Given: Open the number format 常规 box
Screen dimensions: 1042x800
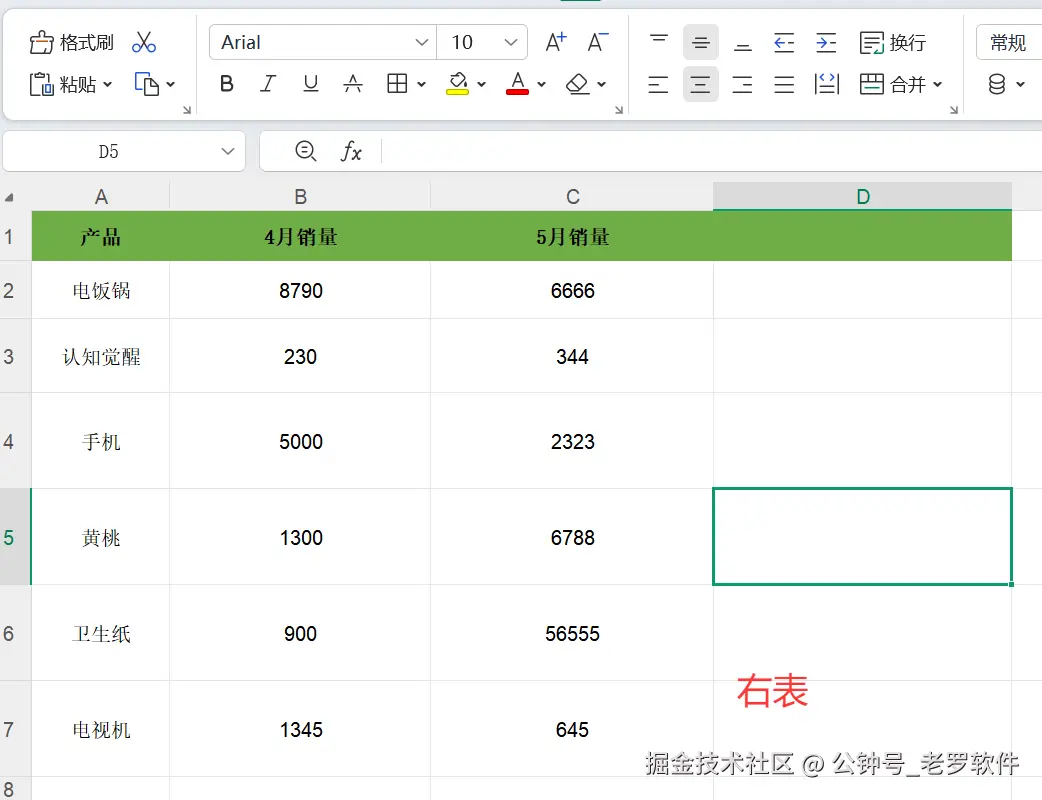Looking at the screenshot, I should click(1009, 43).
